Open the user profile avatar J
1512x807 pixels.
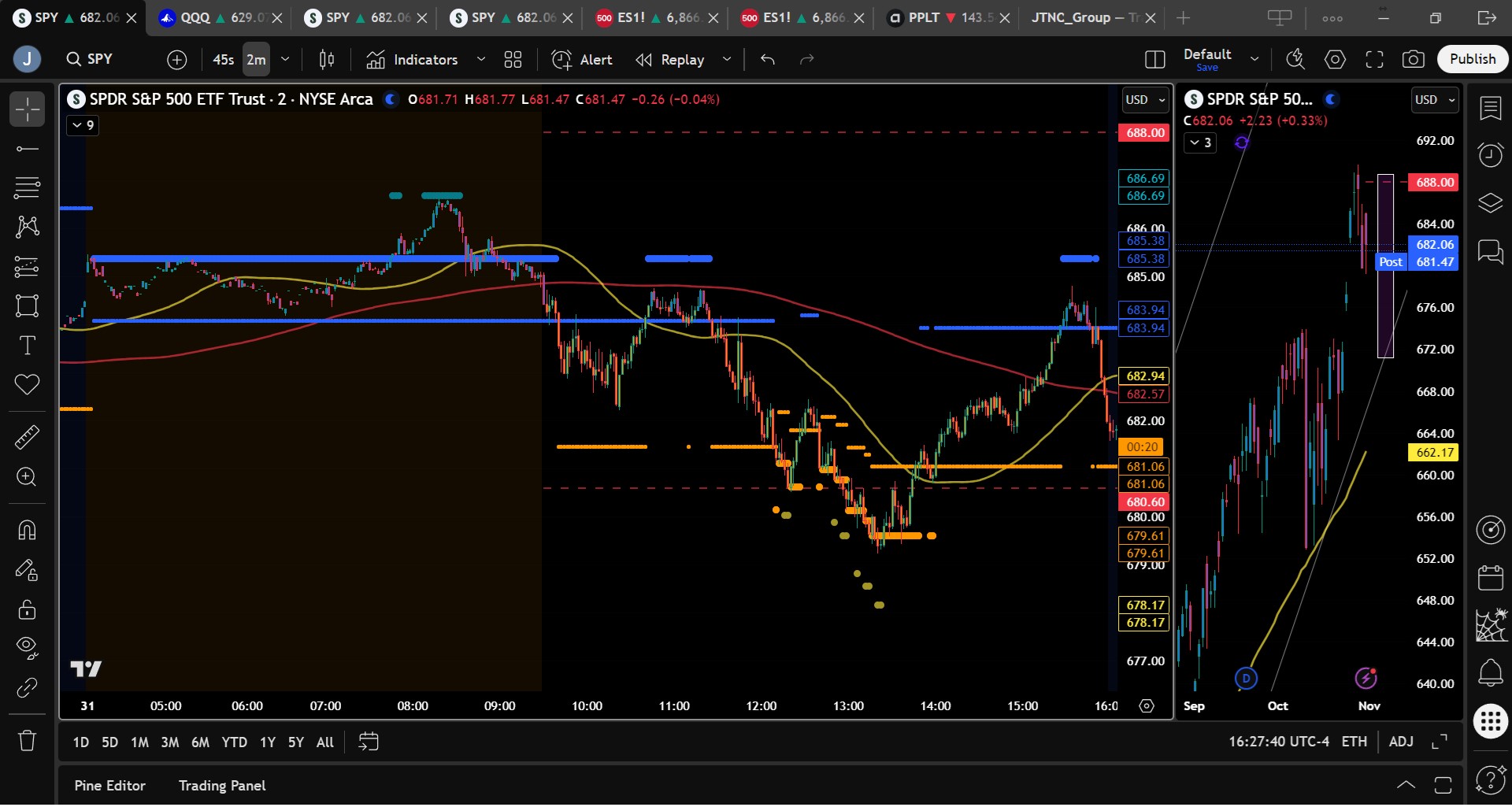point(28,59)
